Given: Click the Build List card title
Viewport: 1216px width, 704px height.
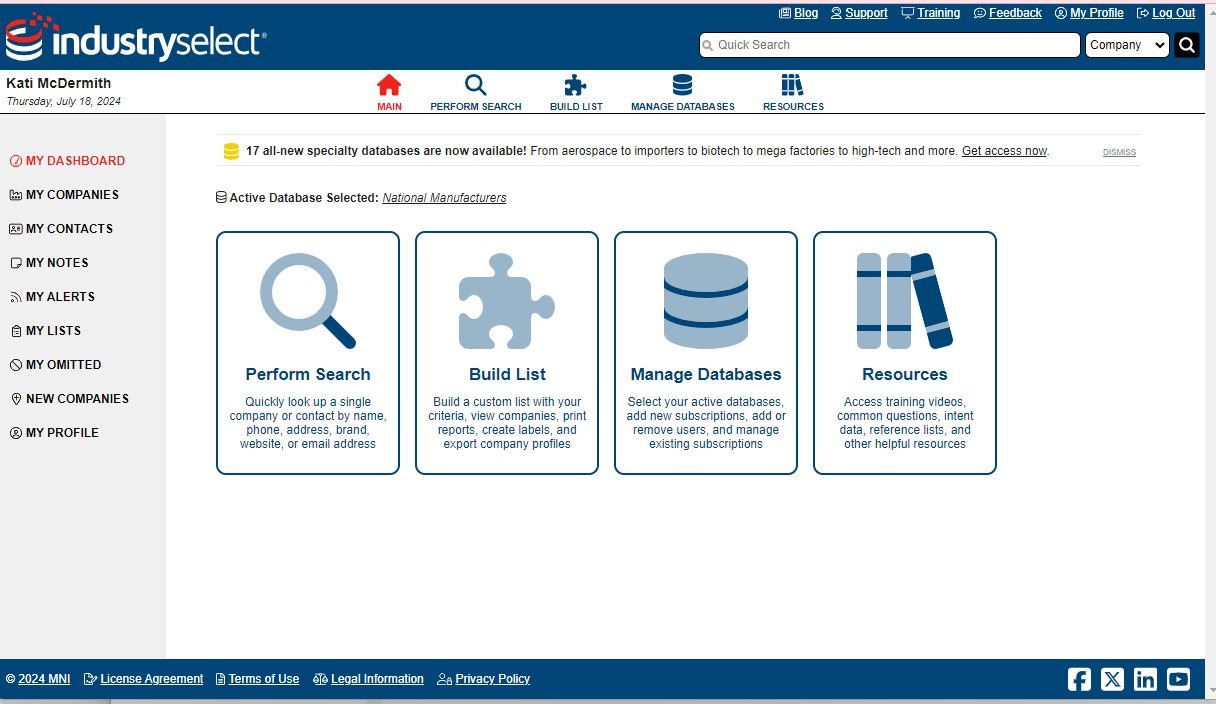Looking at the screenshot, I should point(507,375).
